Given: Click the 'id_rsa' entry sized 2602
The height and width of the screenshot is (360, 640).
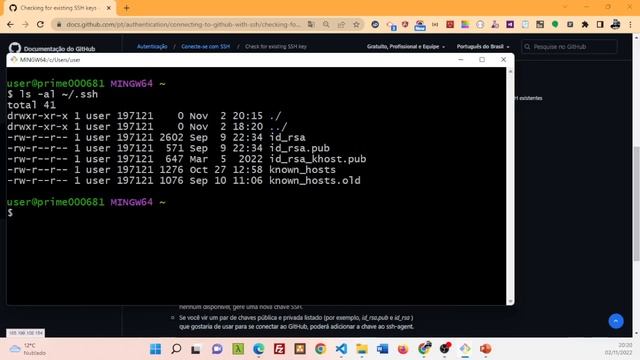Looking at the screenshot, I should point(287,138).
